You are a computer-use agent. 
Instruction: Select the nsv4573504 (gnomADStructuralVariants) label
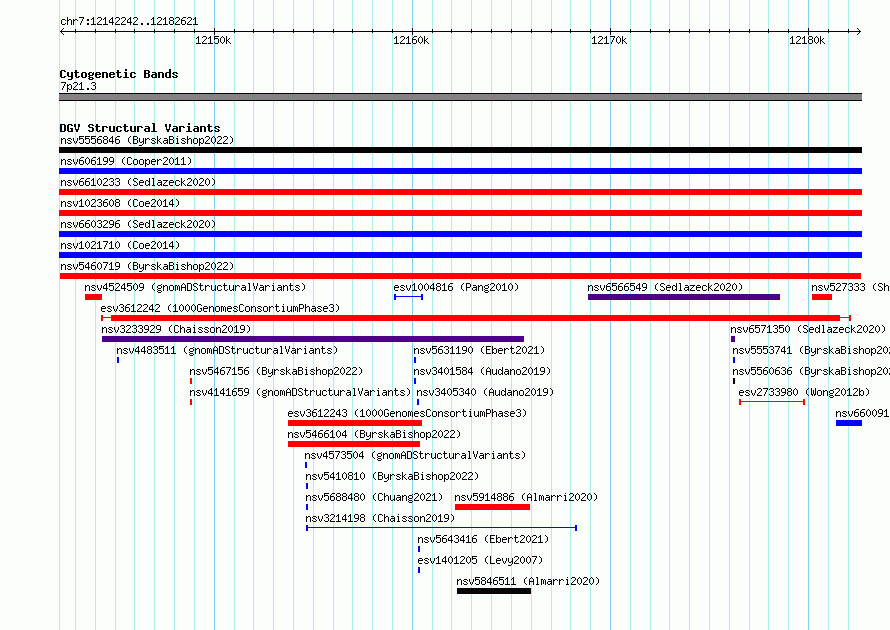pos(415,455)
